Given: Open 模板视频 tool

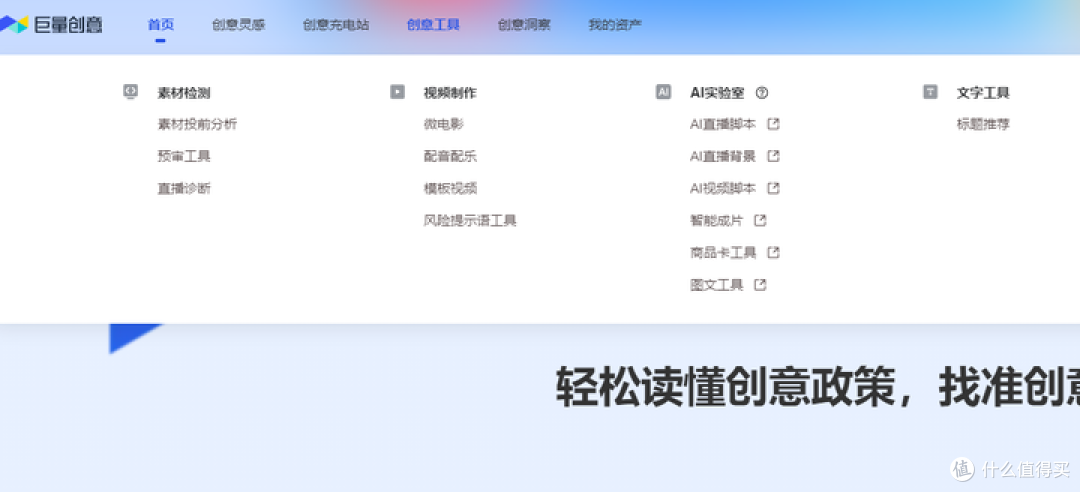Looking at the screenshot, I should click(450, 188).
